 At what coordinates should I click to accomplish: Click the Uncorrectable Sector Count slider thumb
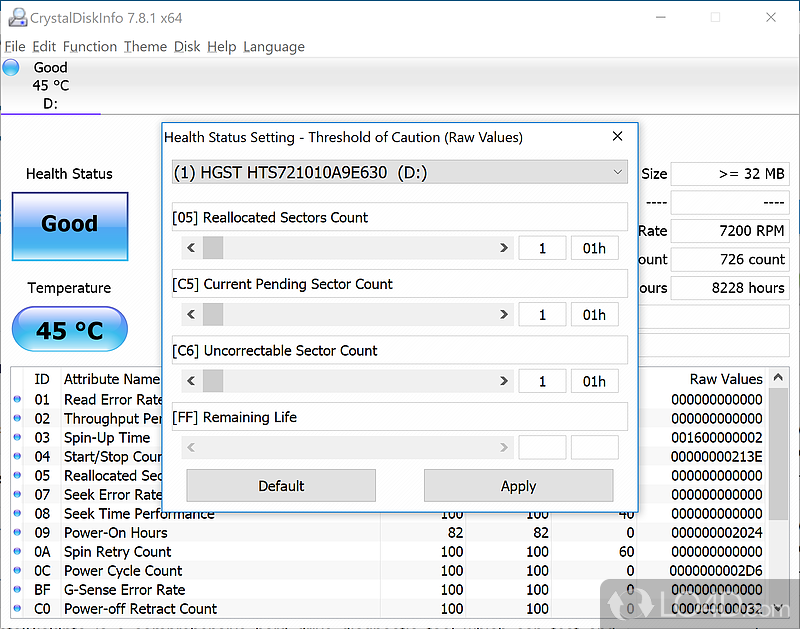point(213,381)
